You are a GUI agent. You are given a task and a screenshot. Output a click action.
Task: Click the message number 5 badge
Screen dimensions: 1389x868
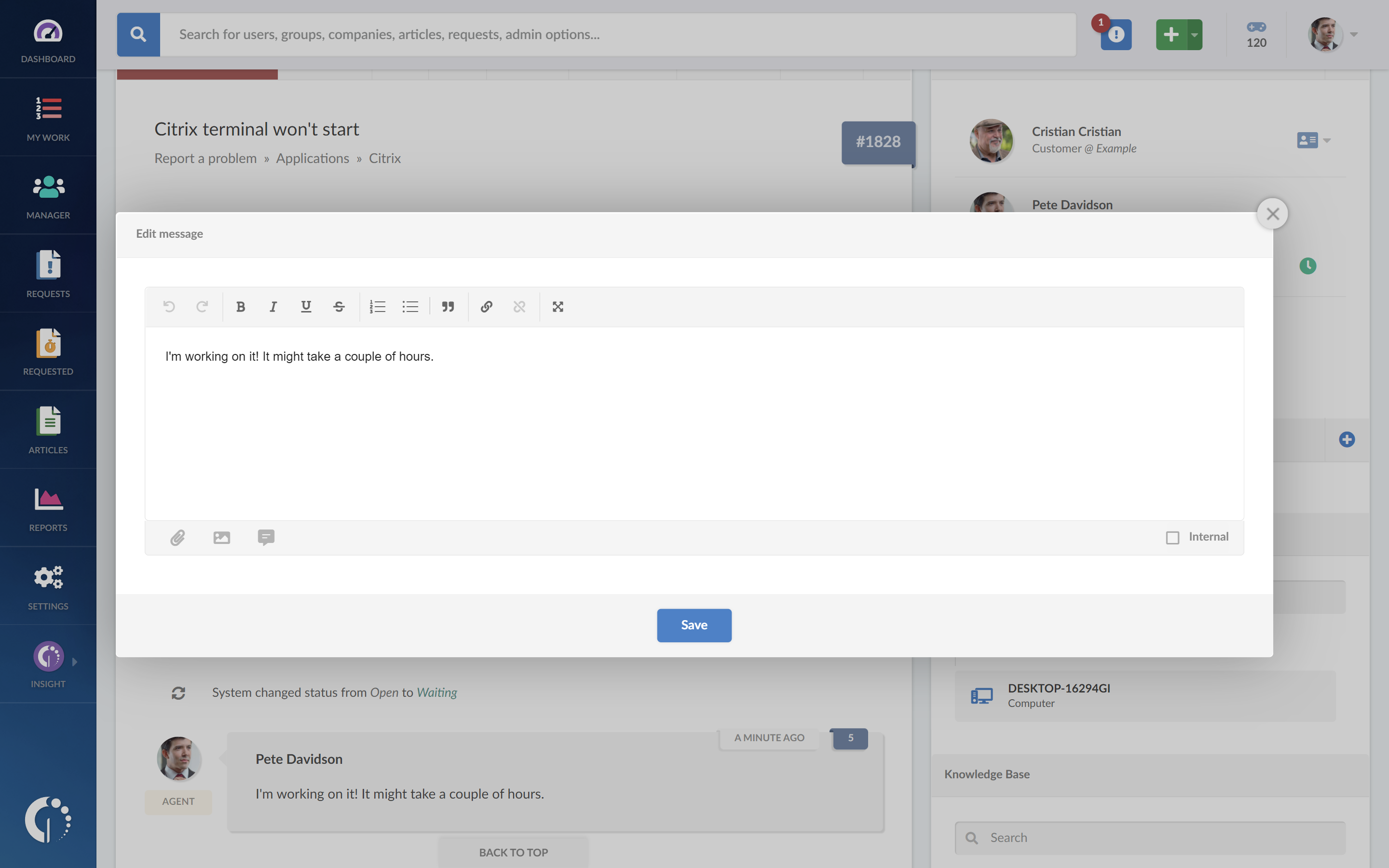(x=850, y=738)
